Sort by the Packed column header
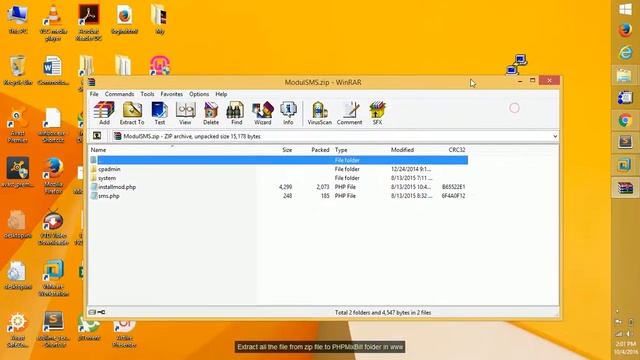640x360 pixels. point(320,150)
